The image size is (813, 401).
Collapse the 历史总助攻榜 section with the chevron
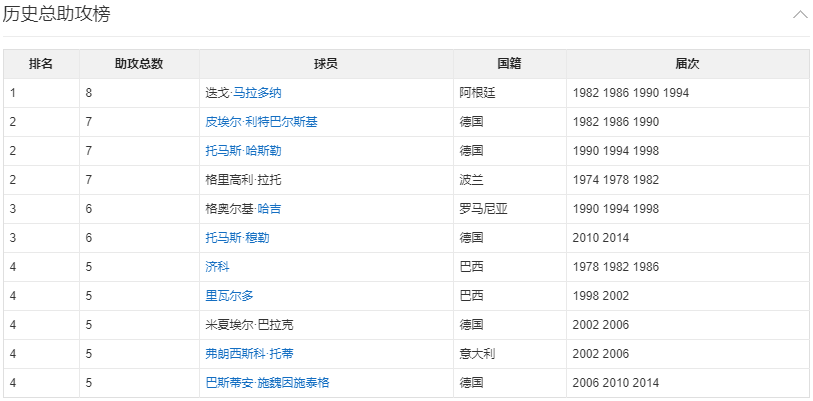click(800, 15)
